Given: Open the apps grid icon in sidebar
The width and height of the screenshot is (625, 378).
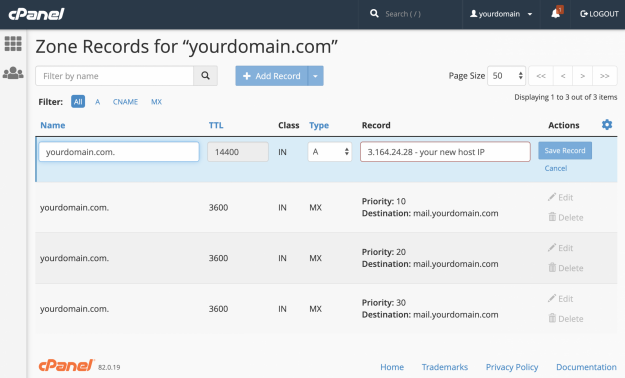Looking at the screenshot, I should tap(13, 43).
